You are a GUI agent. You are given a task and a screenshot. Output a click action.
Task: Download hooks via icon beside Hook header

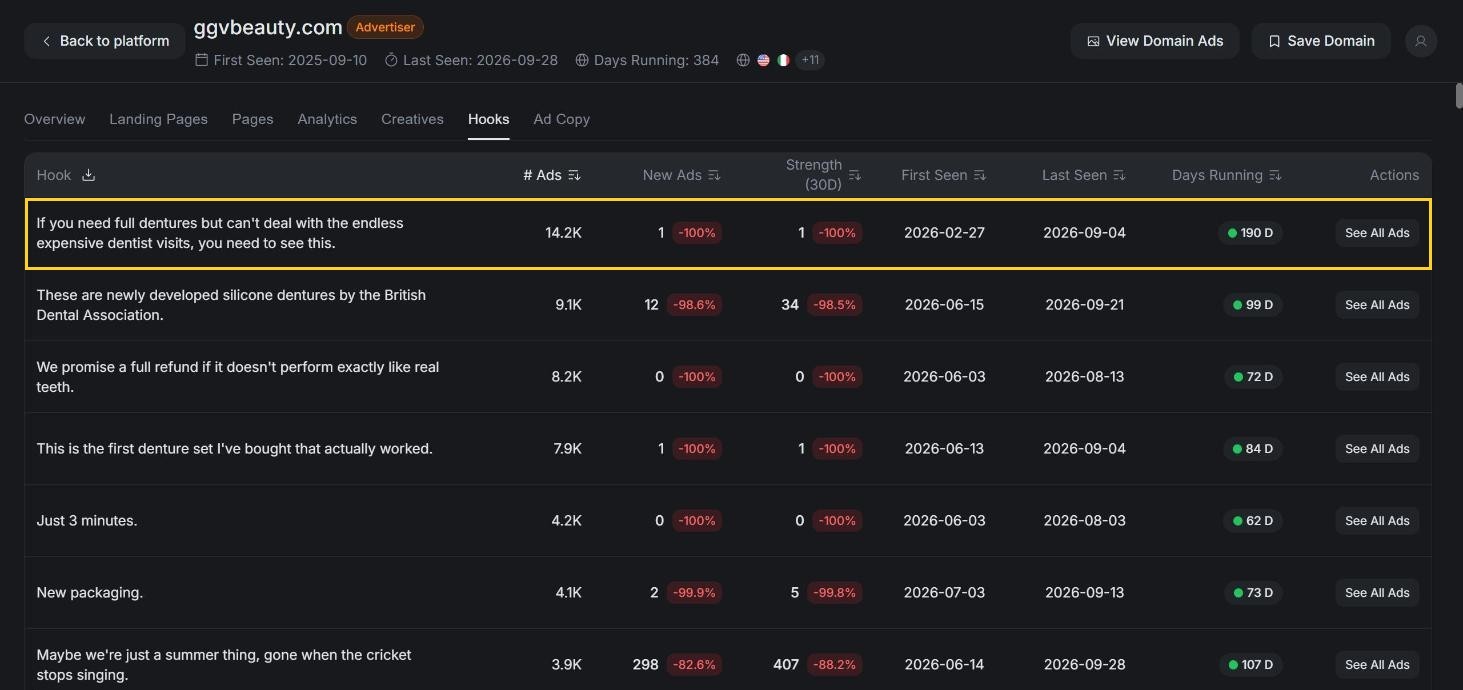[x=88, y=175]
